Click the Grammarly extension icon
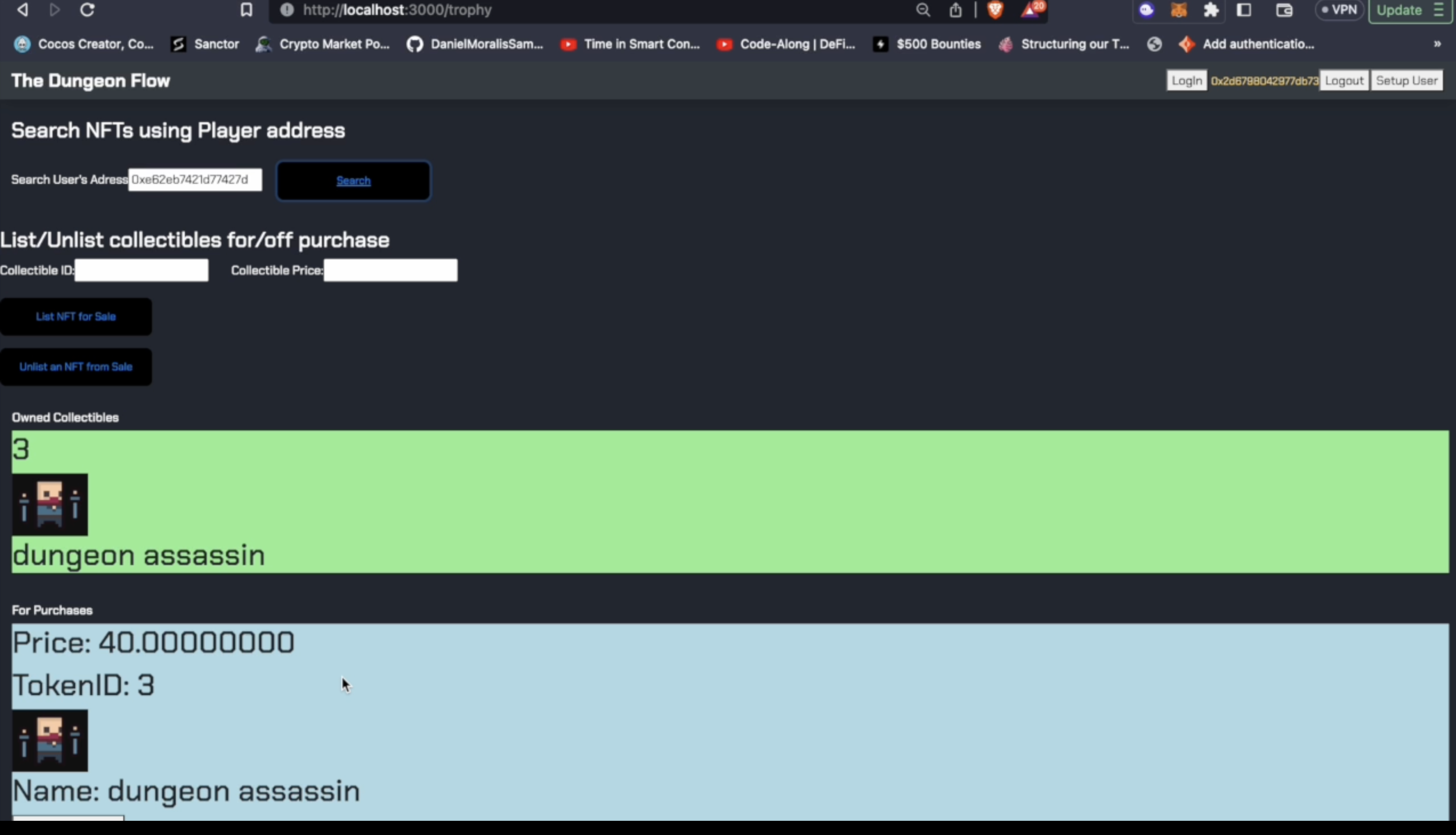 (1147, 10)
